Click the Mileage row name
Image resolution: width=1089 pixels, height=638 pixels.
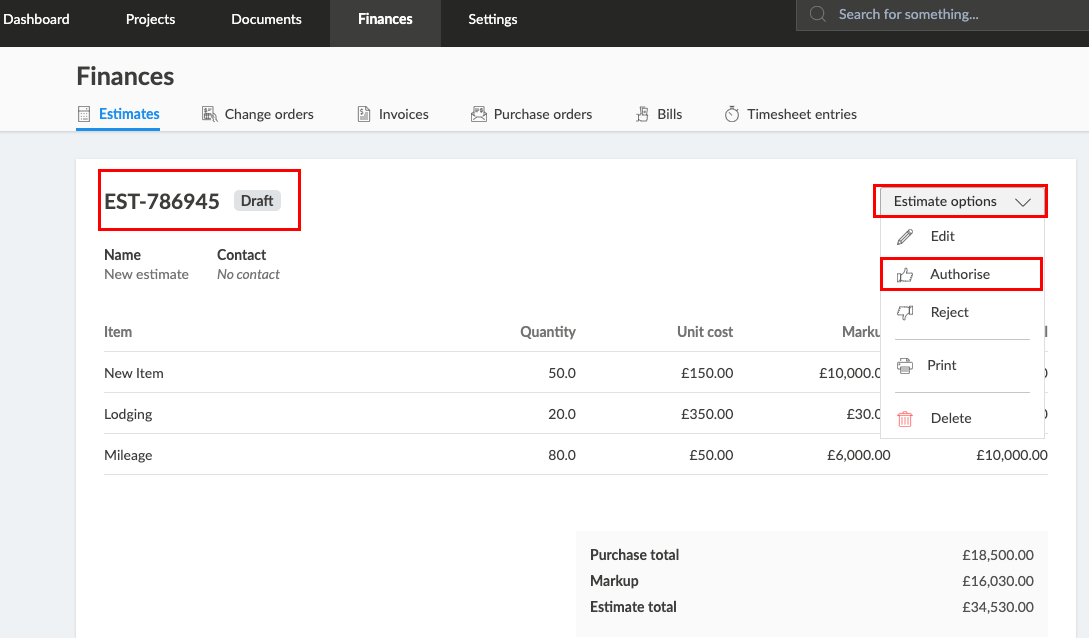(128, 455)
